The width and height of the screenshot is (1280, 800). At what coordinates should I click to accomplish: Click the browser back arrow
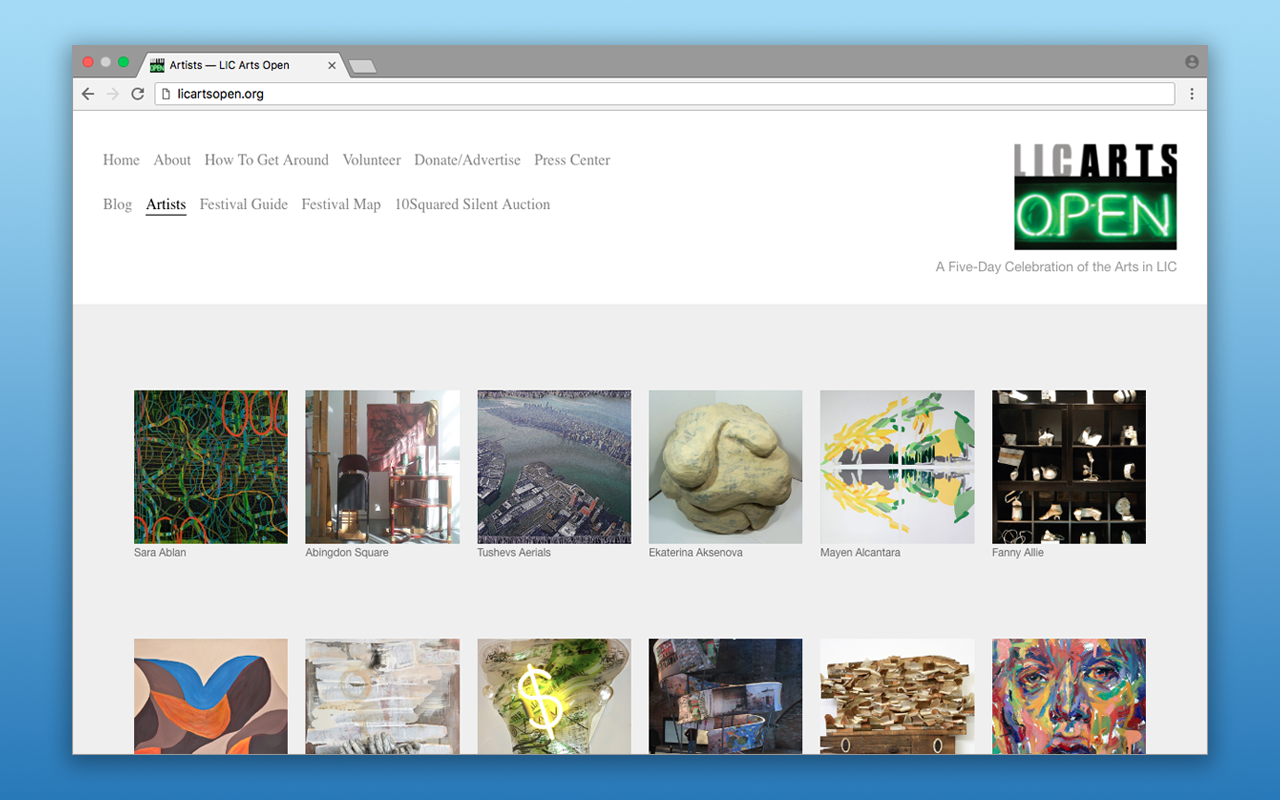point(88,94)
